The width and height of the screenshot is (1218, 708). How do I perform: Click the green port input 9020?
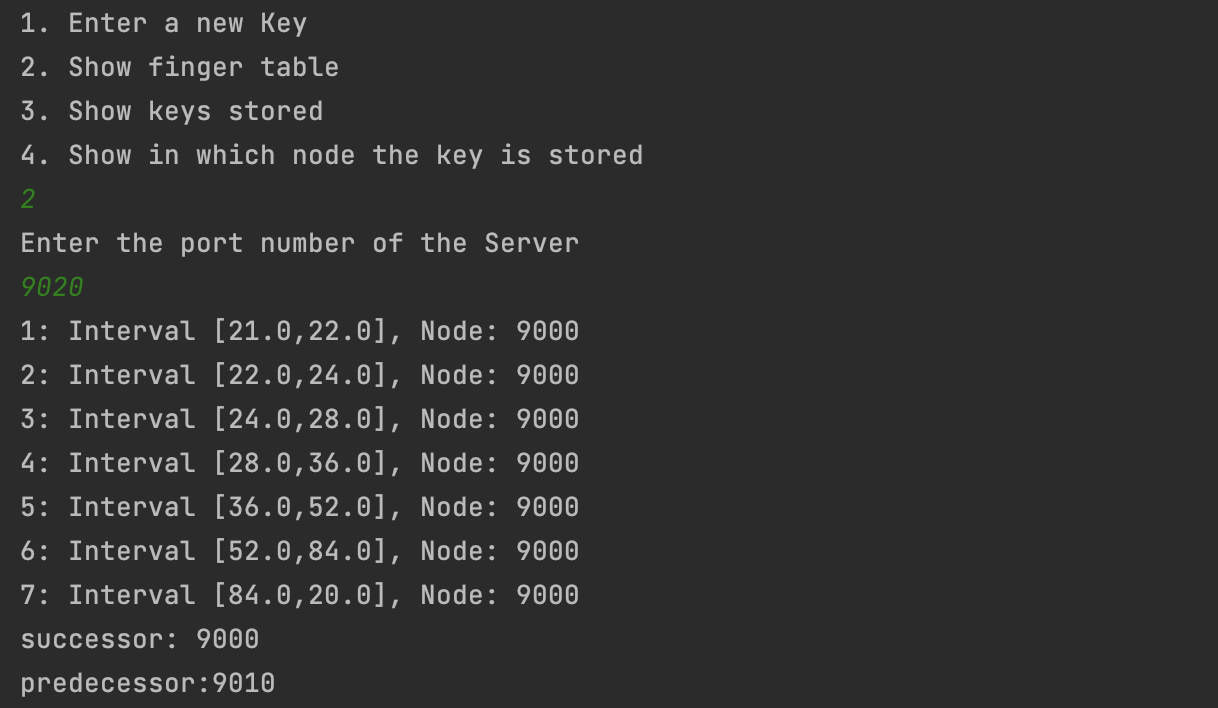point(52,287)
